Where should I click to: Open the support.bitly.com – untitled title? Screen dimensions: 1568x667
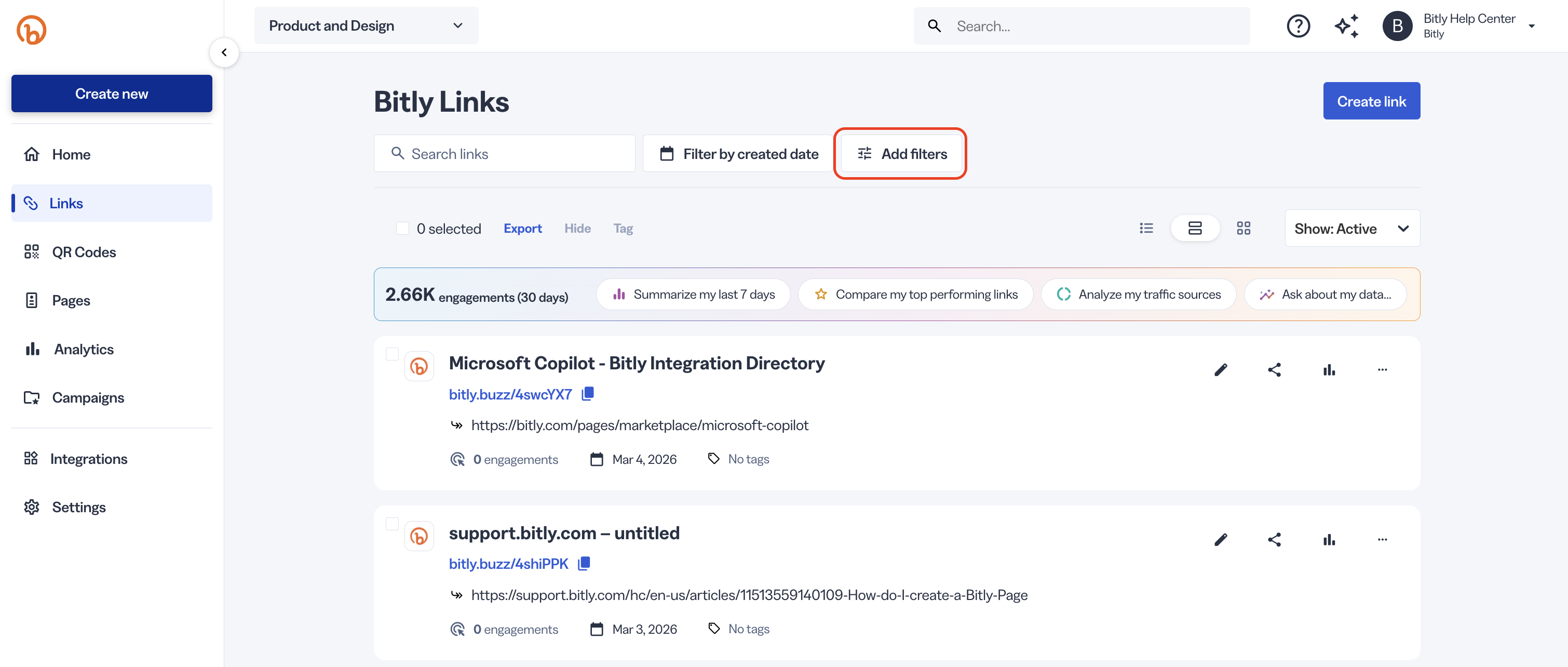point(564,533)
